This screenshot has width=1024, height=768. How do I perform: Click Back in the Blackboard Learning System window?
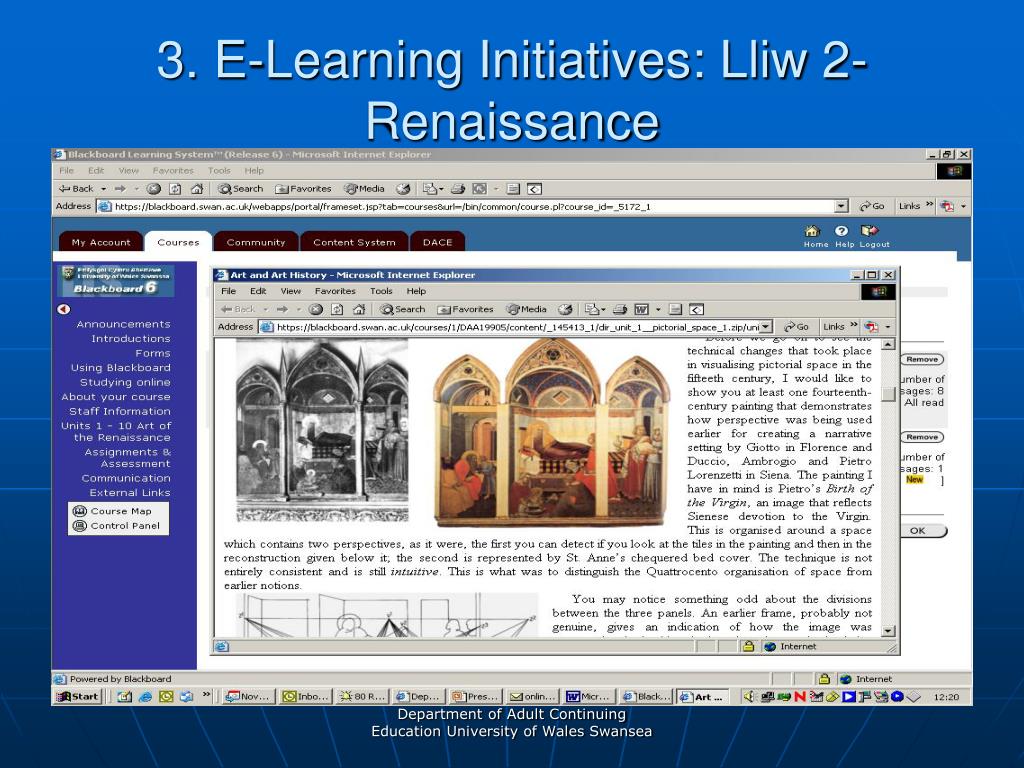coord(76,189)
